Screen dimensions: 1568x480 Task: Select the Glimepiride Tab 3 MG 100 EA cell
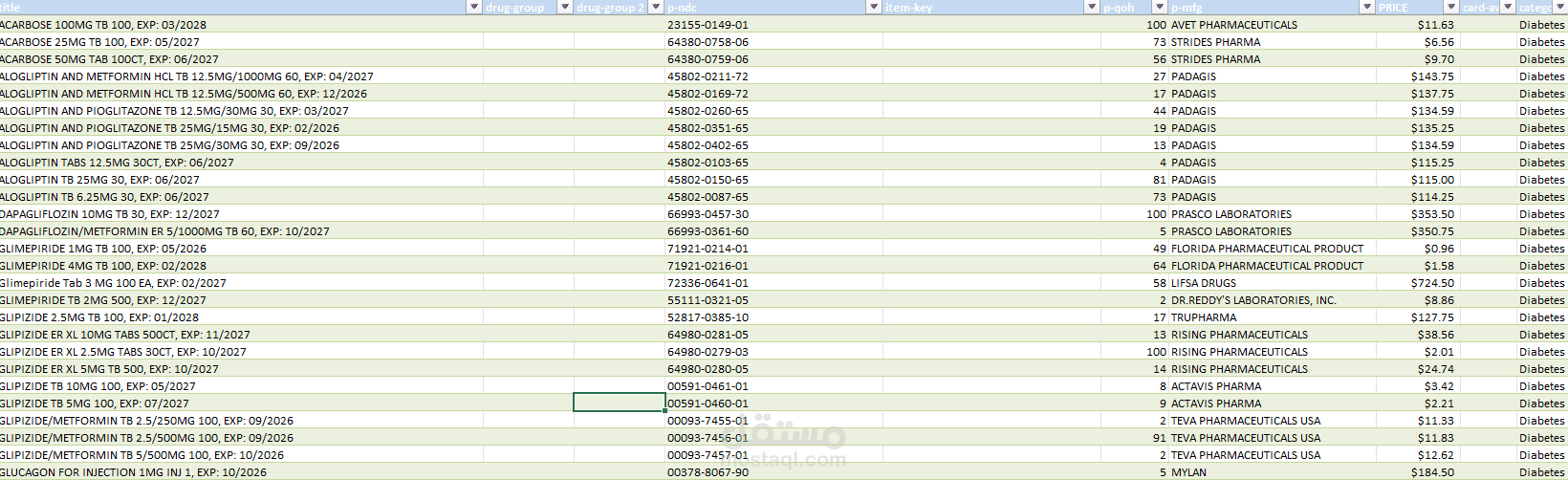241,283
